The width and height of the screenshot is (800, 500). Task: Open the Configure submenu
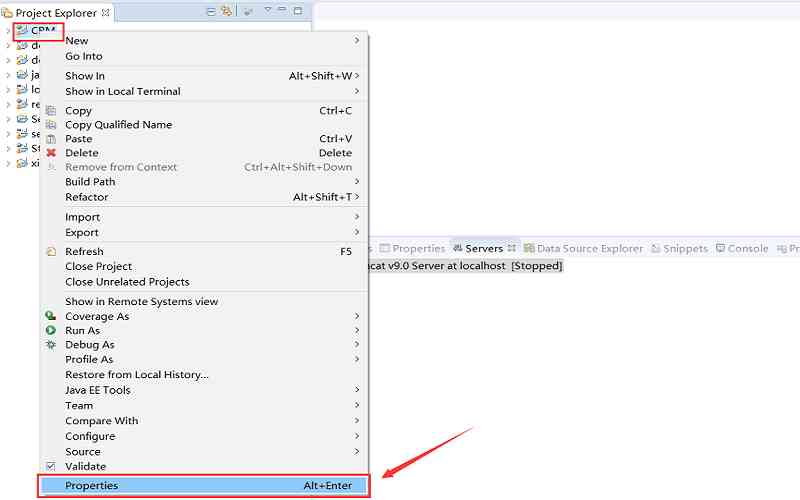pos(204,436)
